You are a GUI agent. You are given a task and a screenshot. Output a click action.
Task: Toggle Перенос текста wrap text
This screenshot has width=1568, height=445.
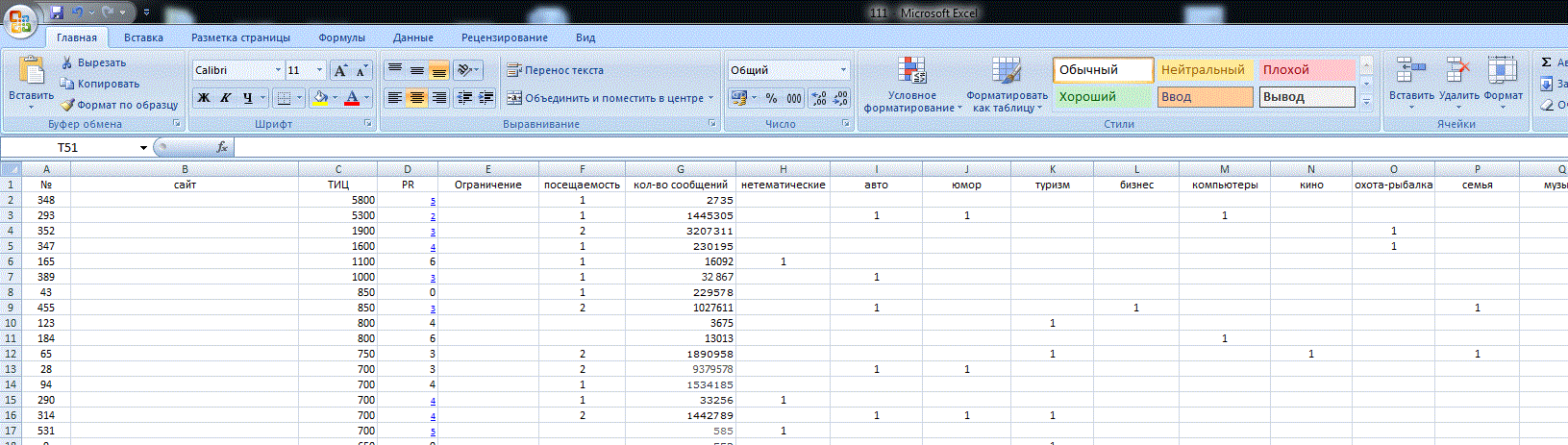pyautogui.click(x=555, y=70)
